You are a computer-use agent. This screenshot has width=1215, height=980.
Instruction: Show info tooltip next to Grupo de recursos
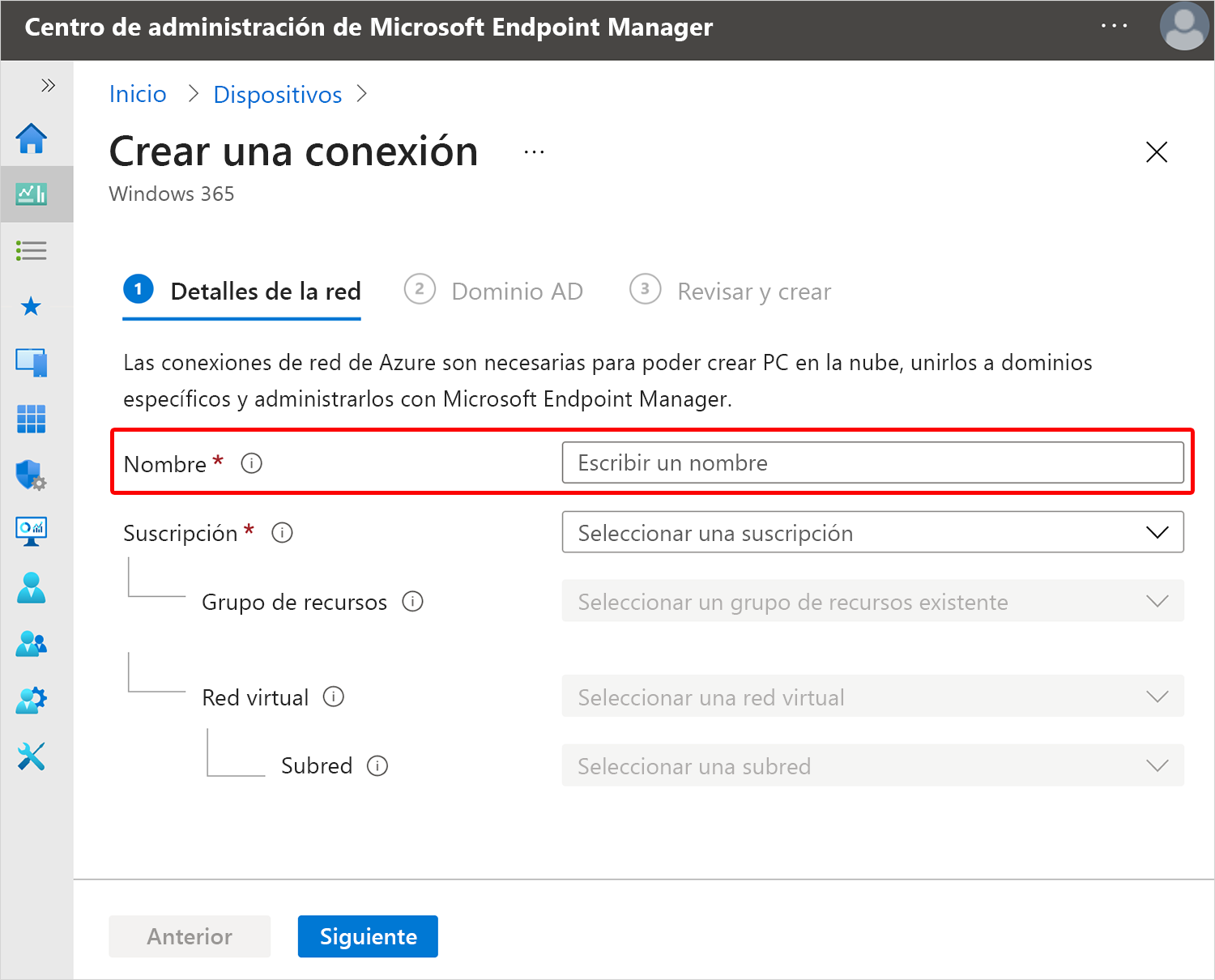pos(413,602)
